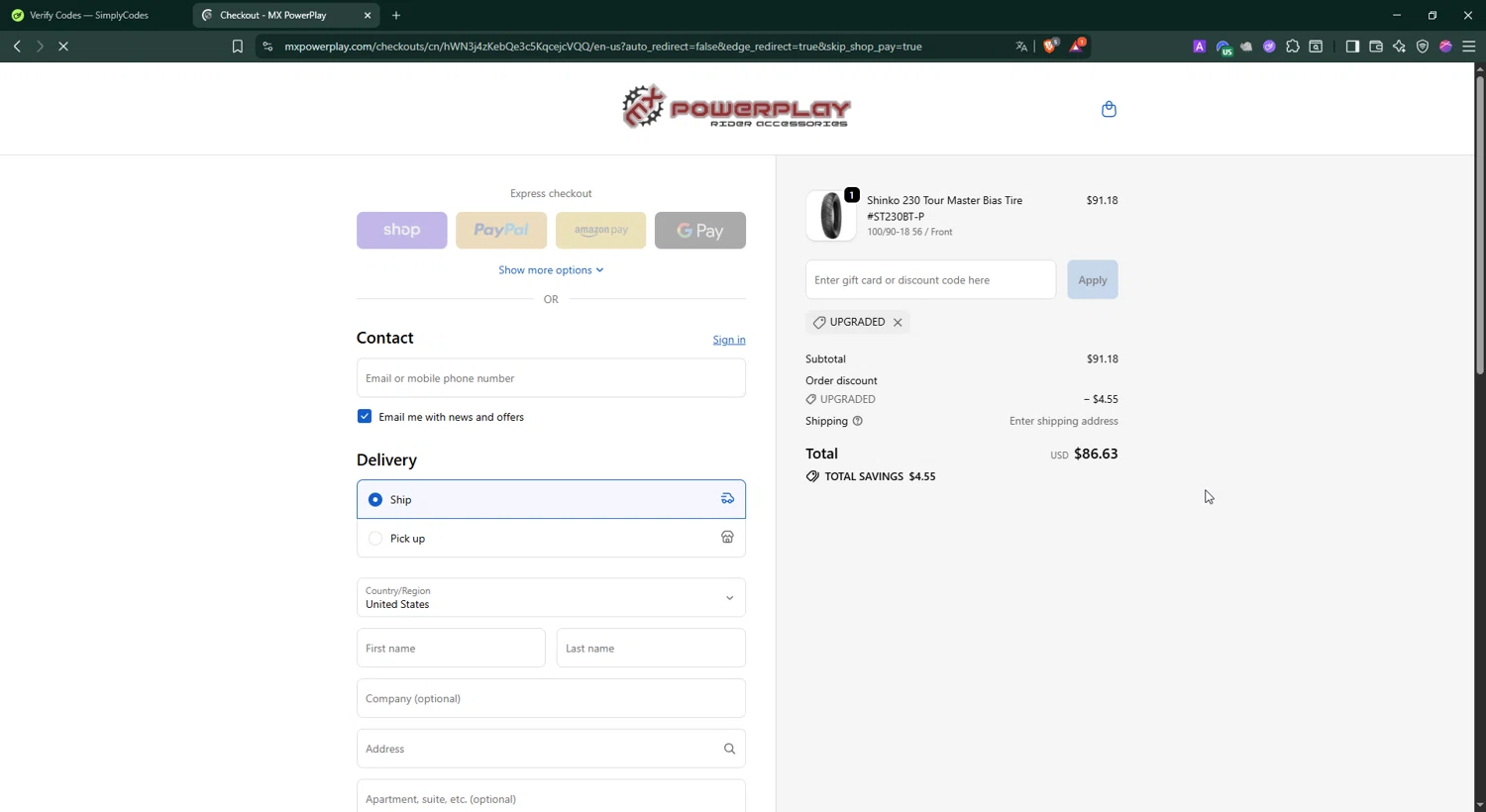Focus the First name field
The width and height of the screenshot is (1486, 812).
tap(451, 648)
